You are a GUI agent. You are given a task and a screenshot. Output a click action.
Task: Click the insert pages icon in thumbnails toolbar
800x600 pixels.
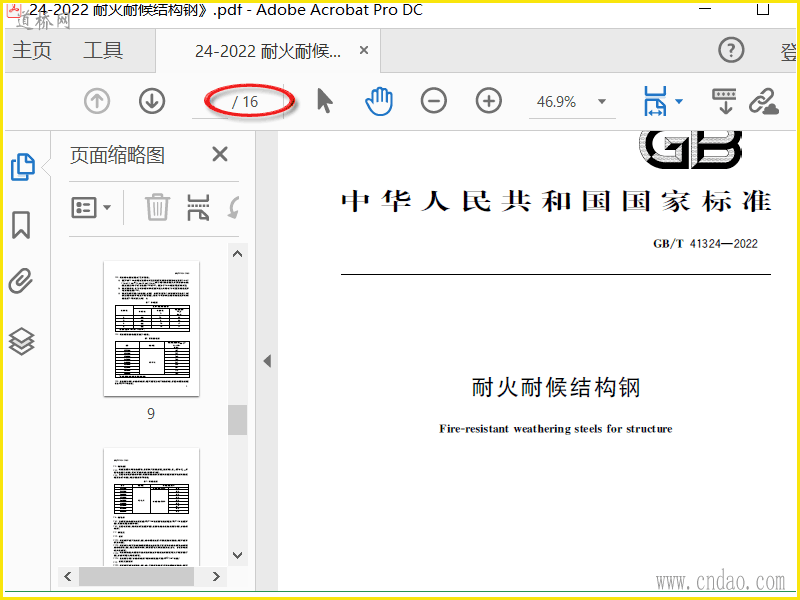coord(198,207)
